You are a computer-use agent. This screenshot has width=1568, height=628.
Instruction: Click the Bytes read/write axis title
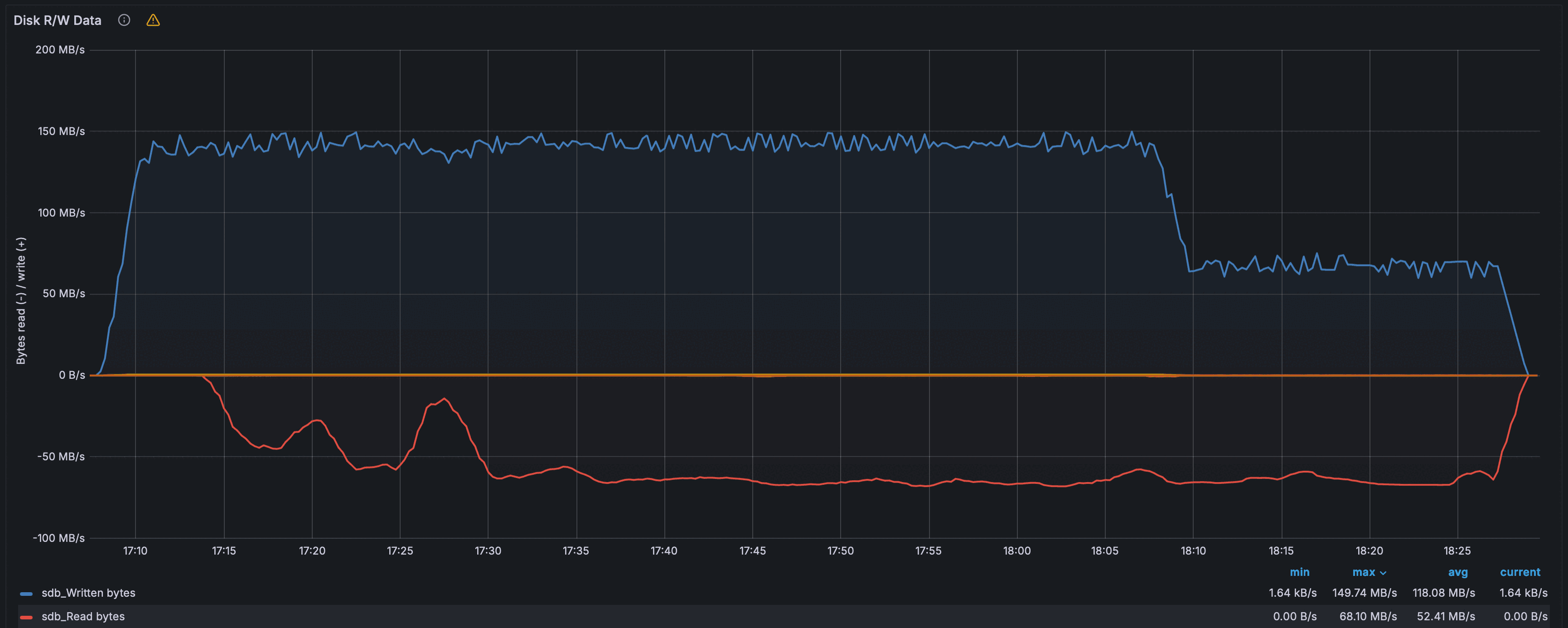coord(21,301)
